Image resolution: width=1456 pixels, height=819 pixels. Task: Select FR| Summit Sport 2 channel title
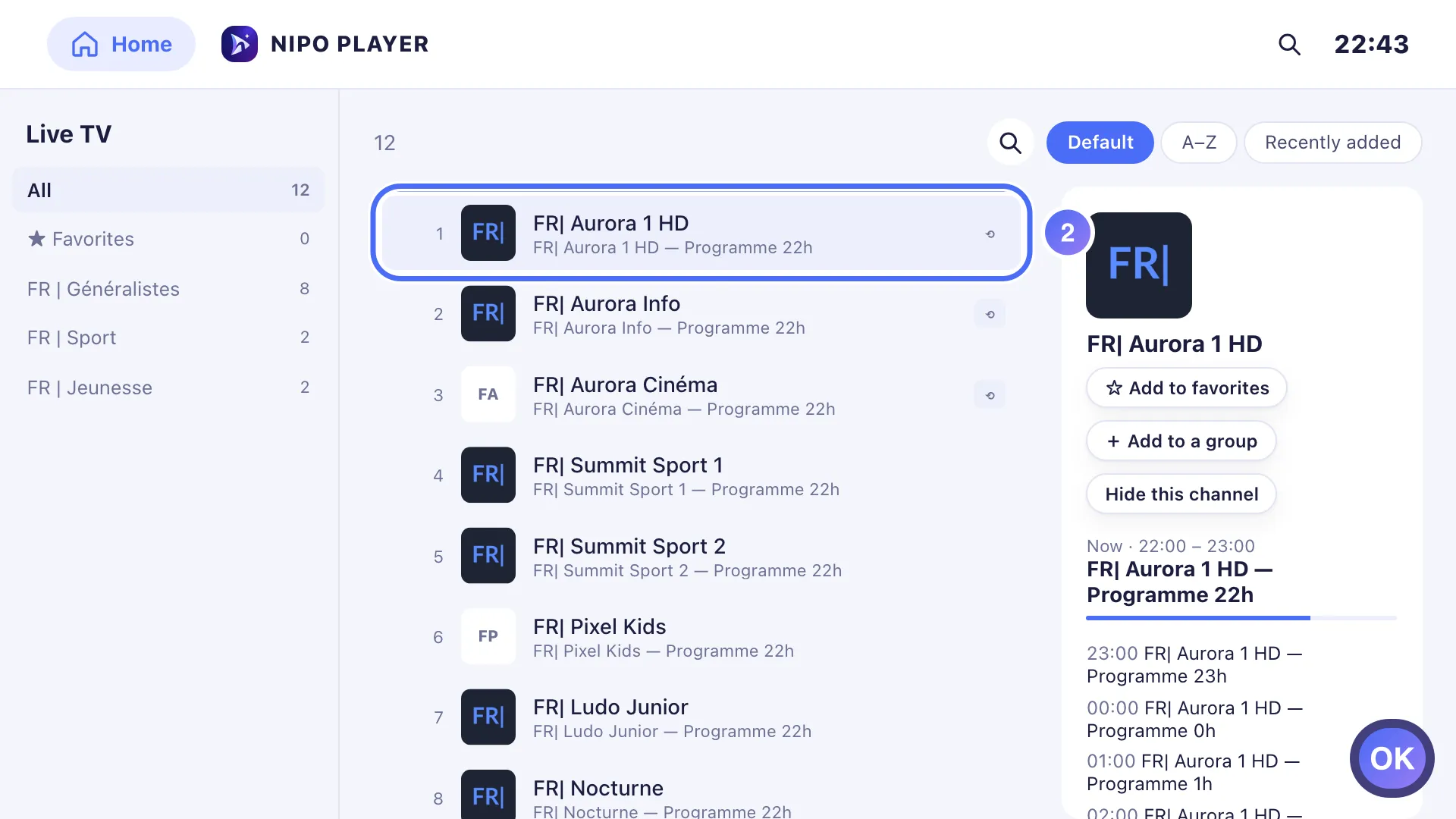629,546
